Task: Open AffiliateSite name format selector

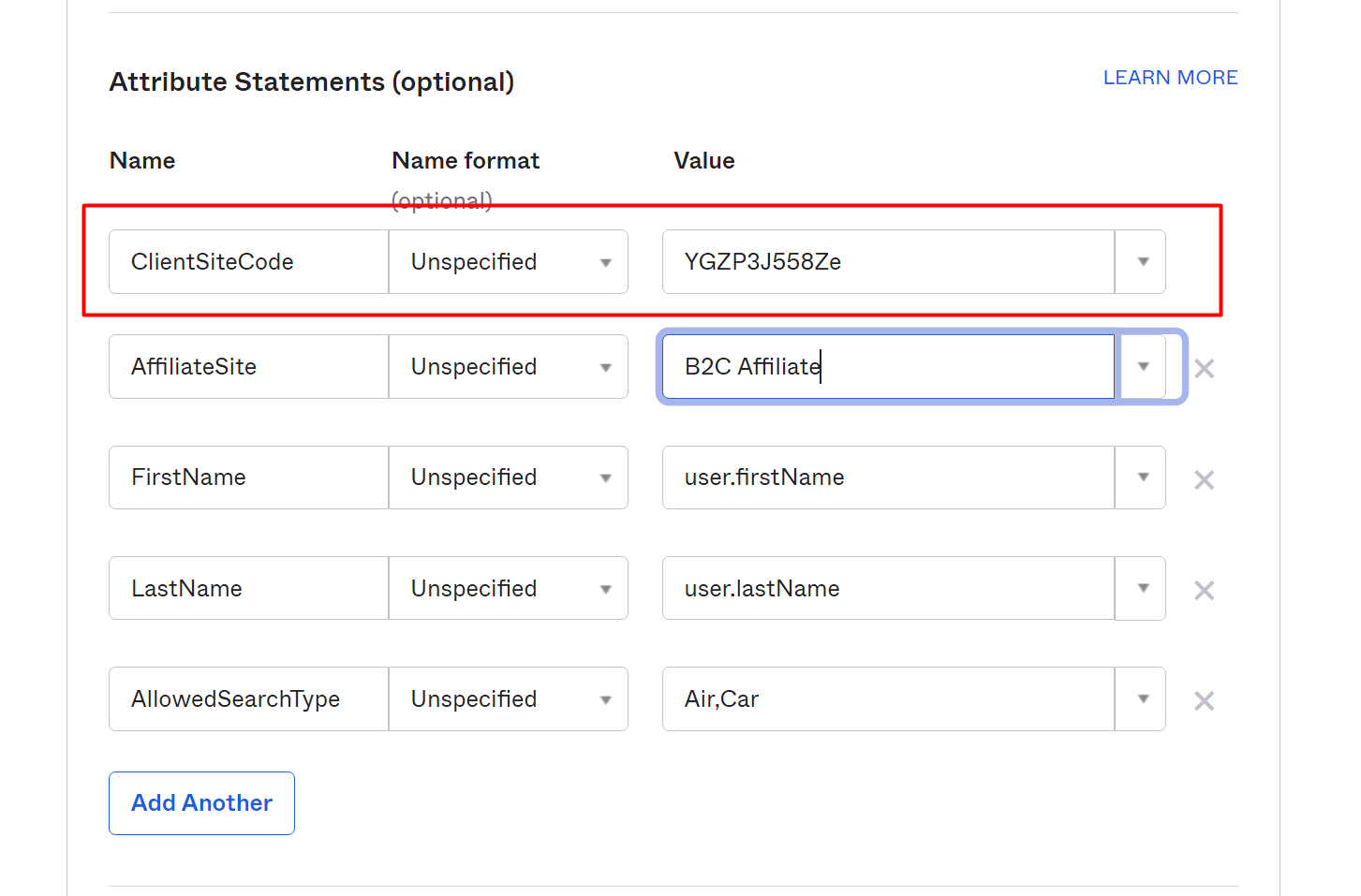Action: pyautogui.click(x=509, y=366)
